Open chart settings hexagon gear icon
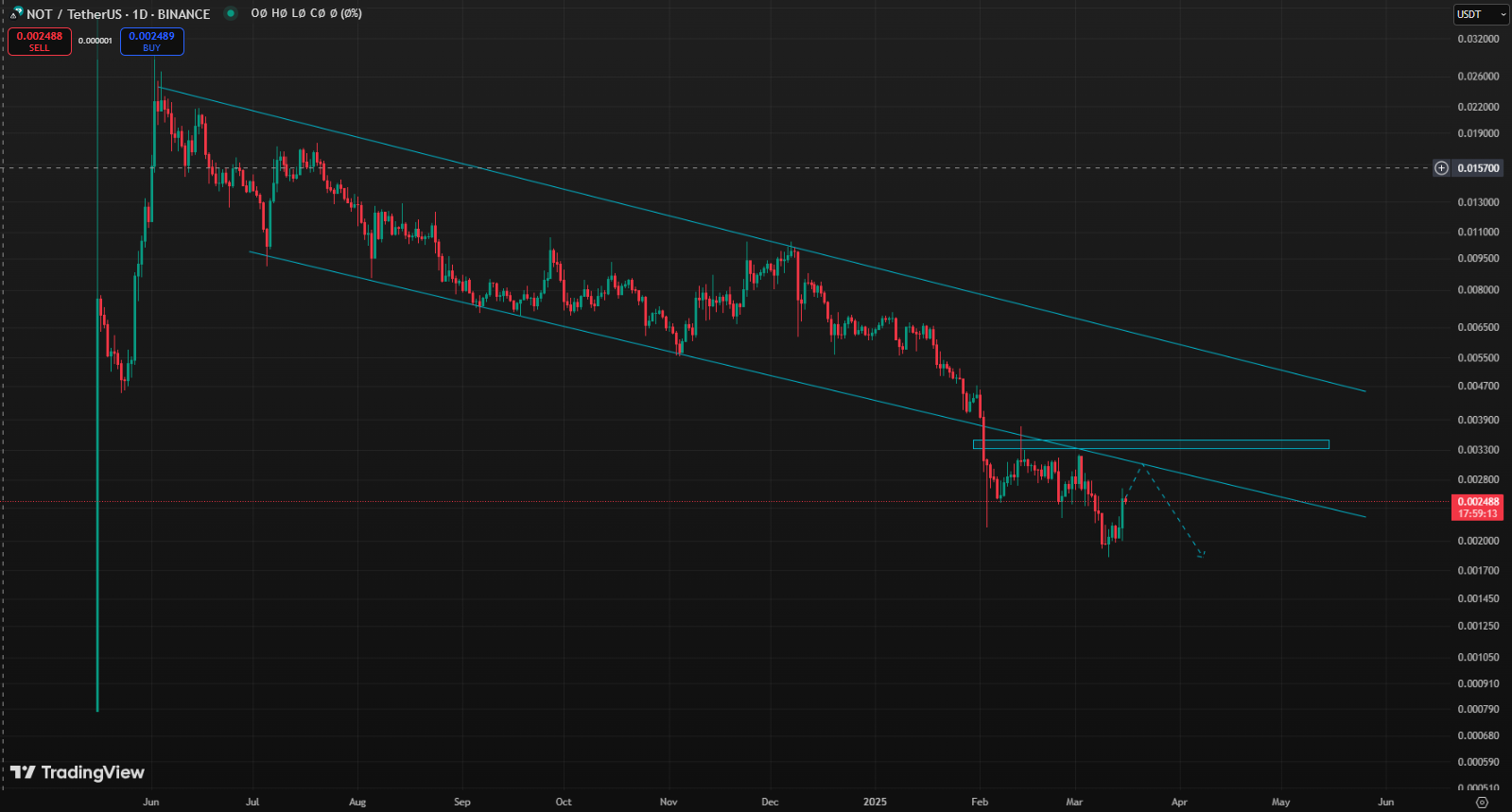Image resolution: width=1512 pixels, height=812 pixels. pyautogui.click(x=1482, y=802)
